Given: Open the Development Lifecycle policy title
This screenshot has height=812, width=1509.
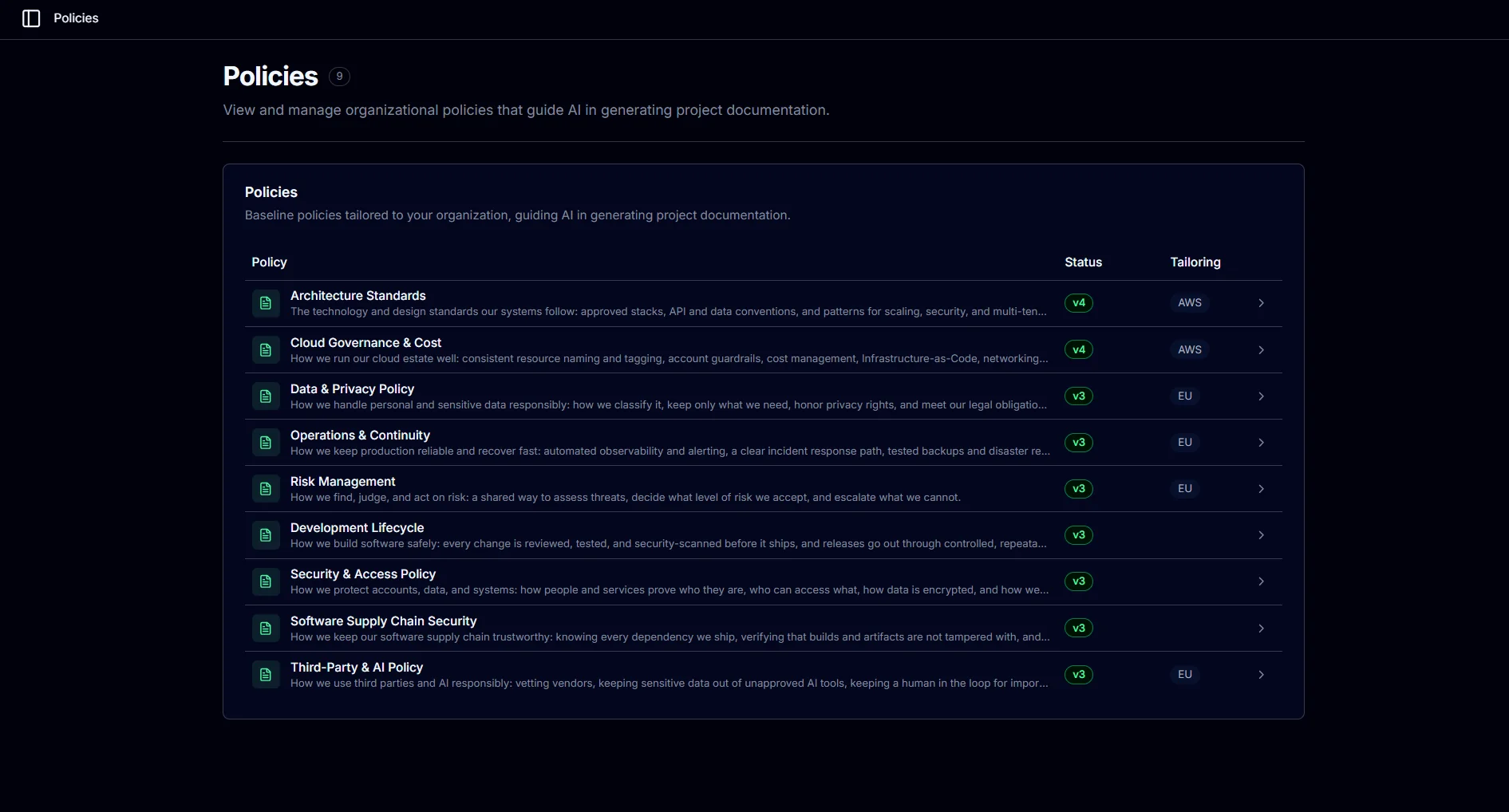Looking at the screenshot, I should point(357,528).
